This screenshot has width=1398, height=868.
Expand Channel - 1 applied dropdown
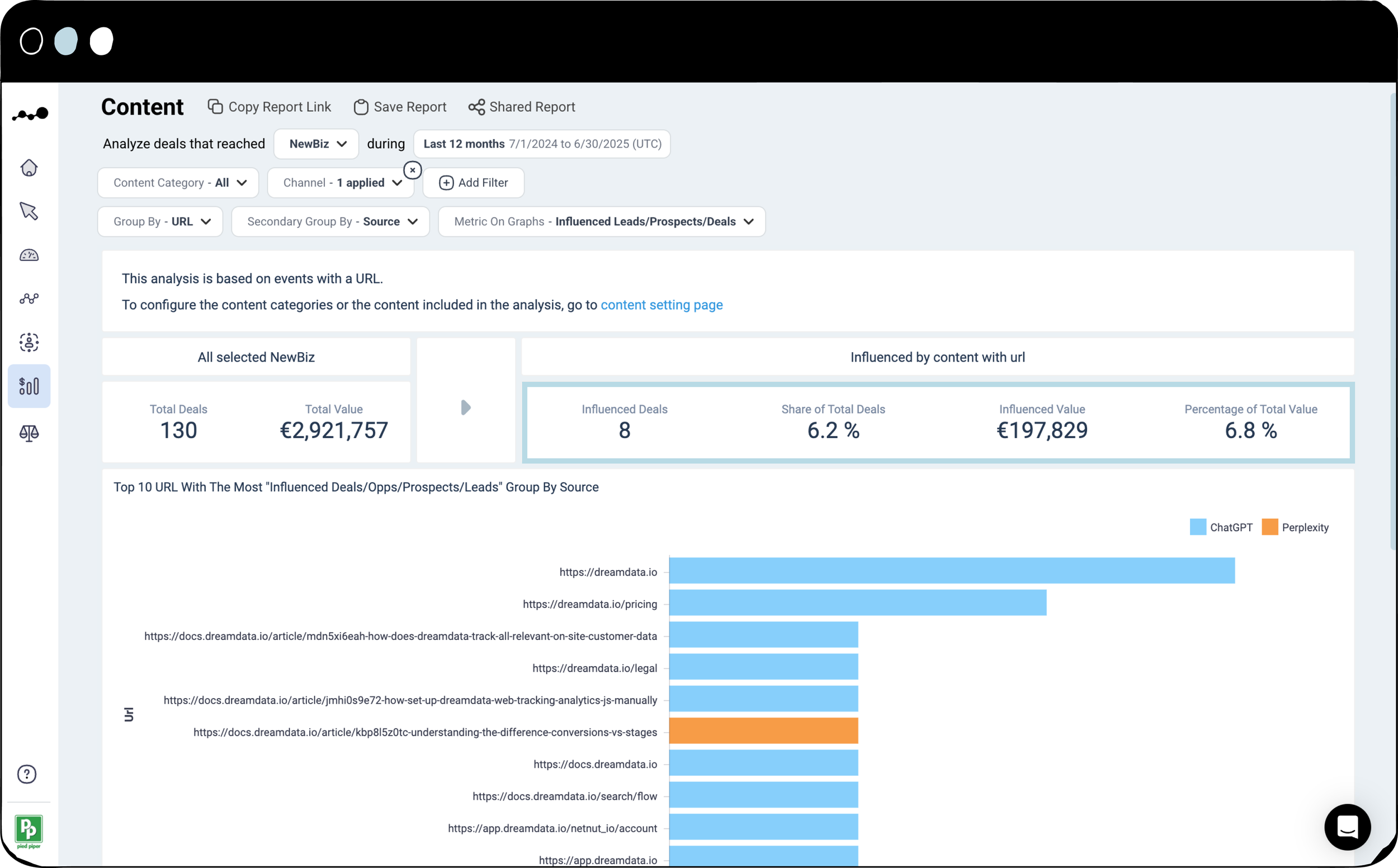[341, 183]
